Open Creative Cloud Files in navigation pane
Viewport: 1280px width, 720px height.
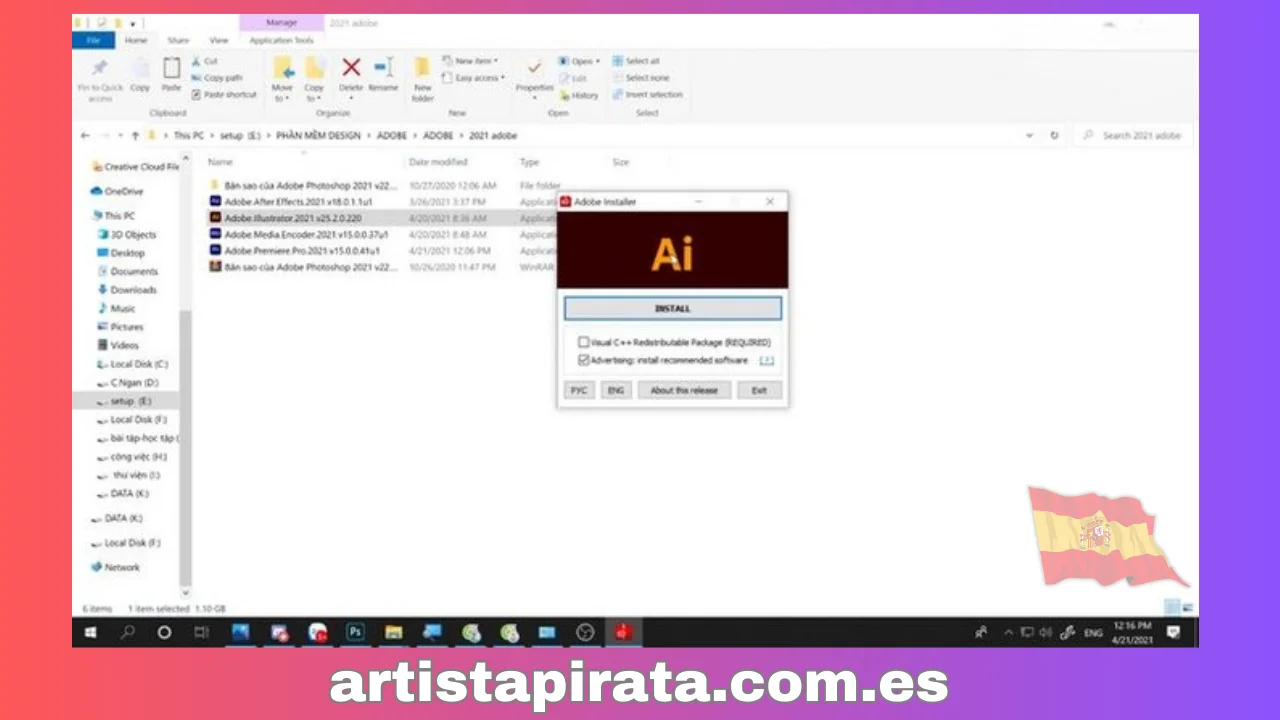135,167
